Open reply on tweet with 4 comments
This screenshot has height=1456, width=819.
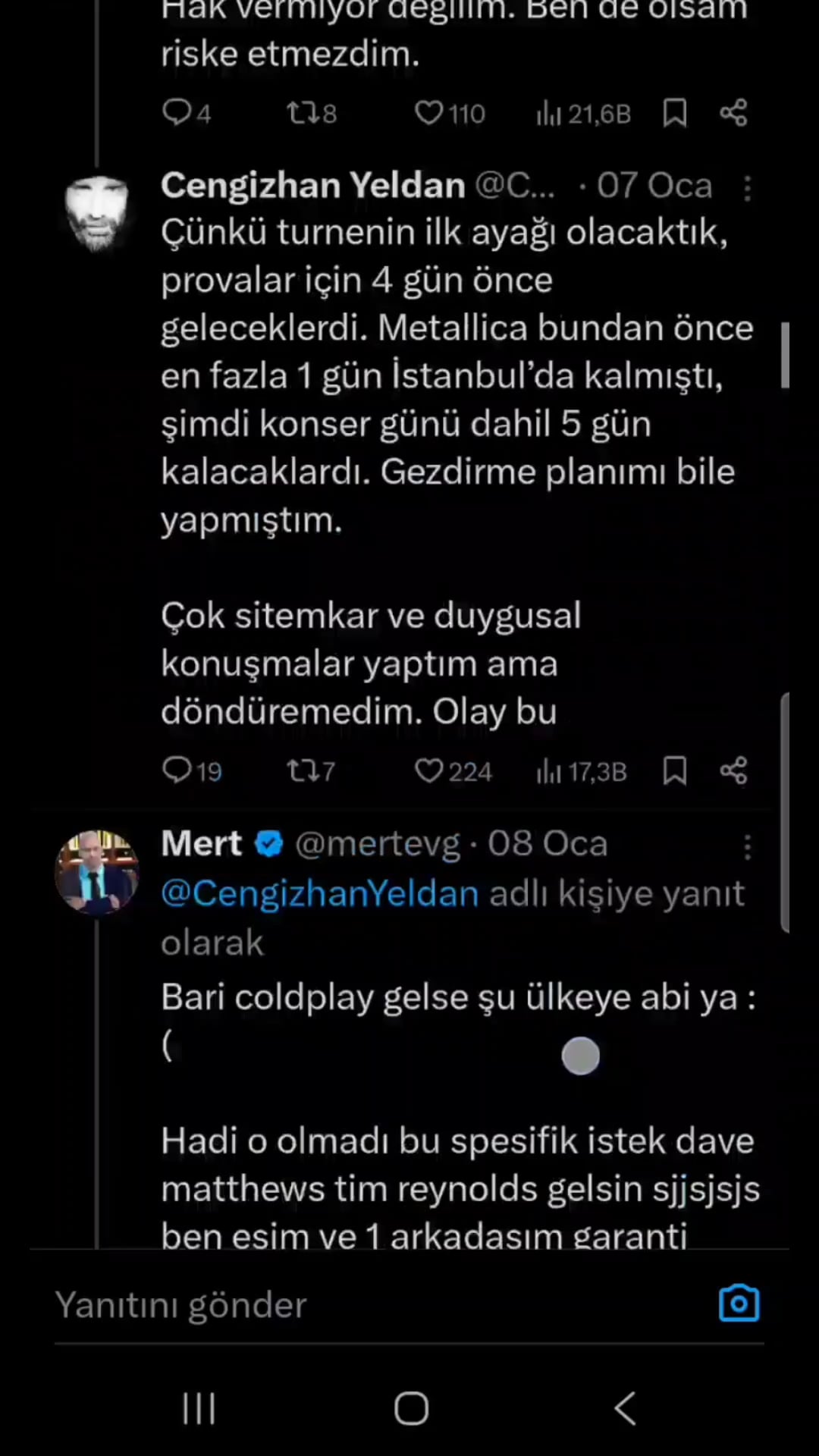pos(177,113)
